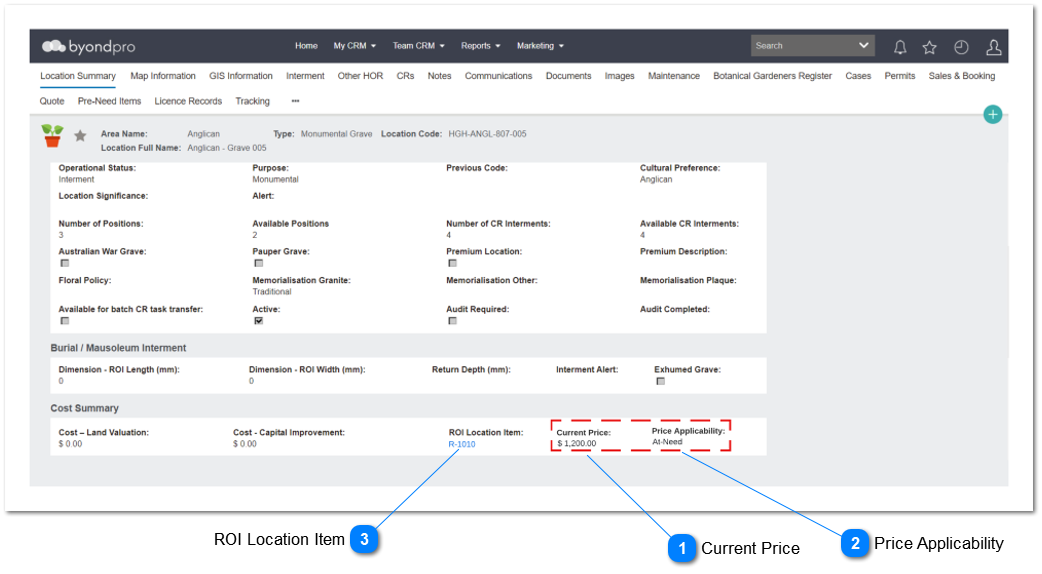Expand the My CRM dropdown menu

[x=354, y=46]
